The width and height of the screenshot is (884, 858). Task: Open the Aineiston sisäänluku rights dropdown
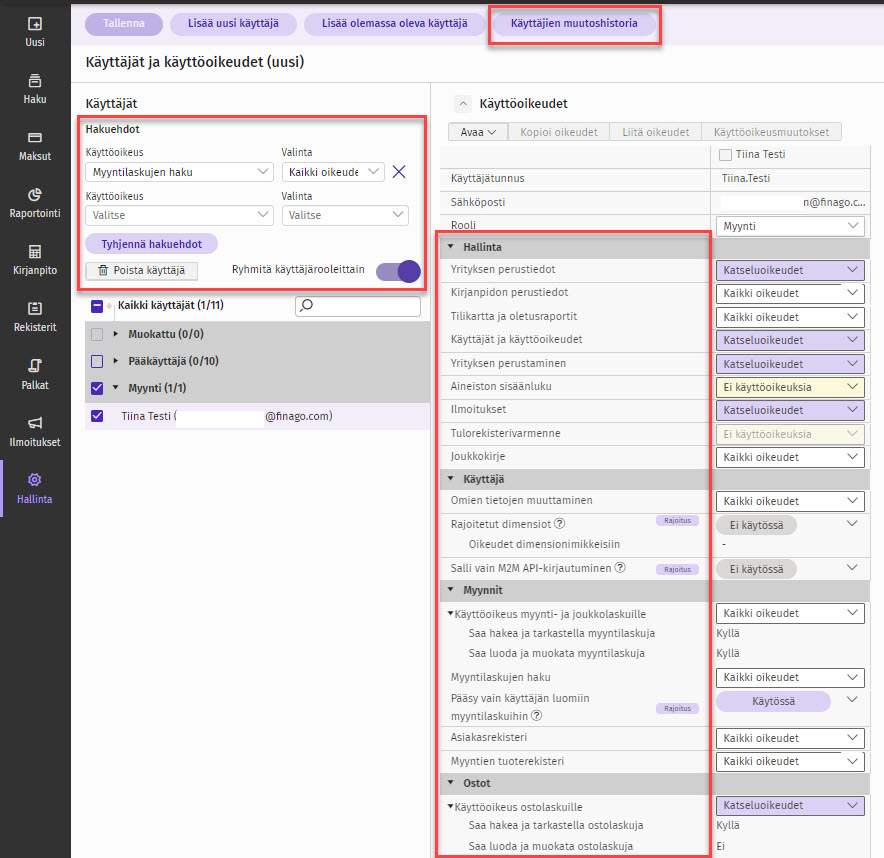click(x=790, y=387)
